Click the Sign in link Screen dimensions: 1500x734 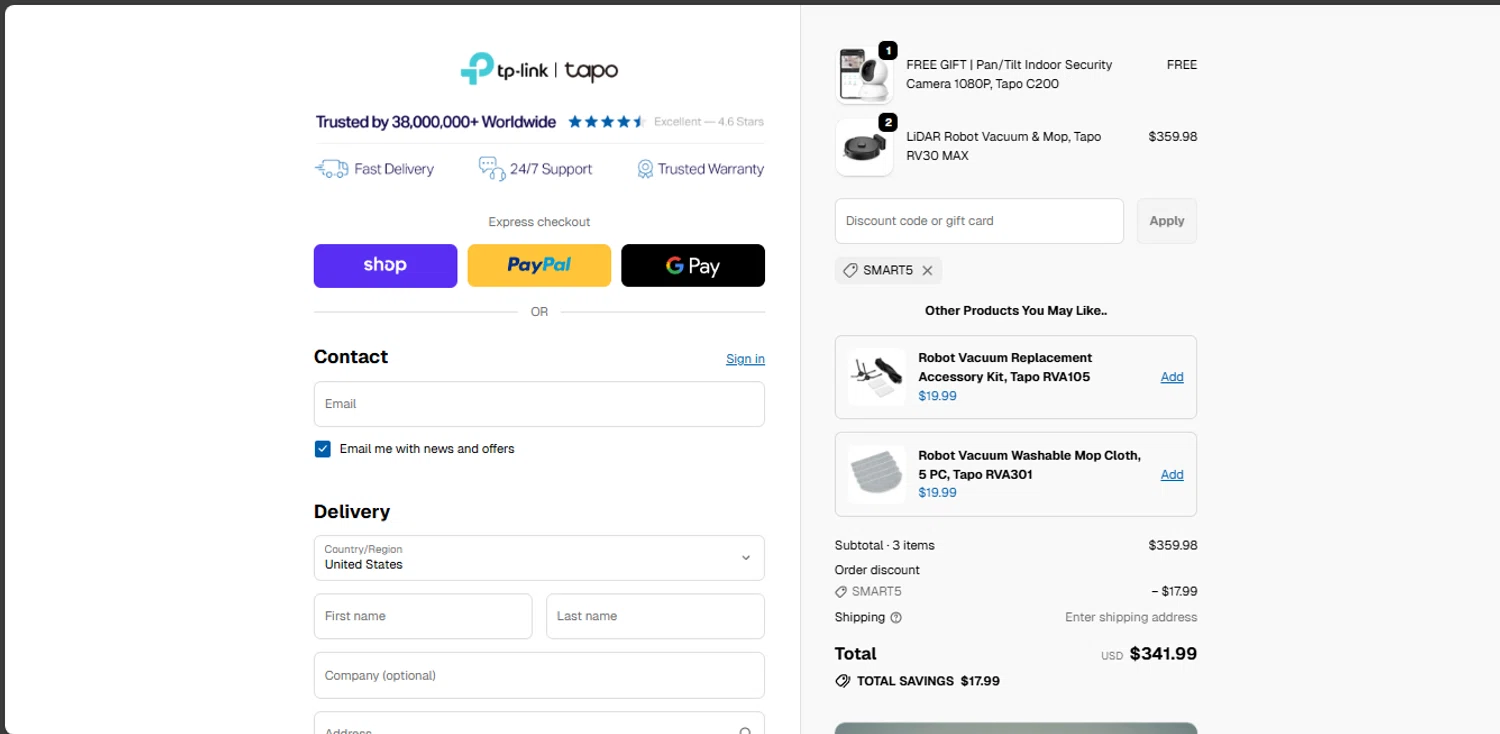745,359
